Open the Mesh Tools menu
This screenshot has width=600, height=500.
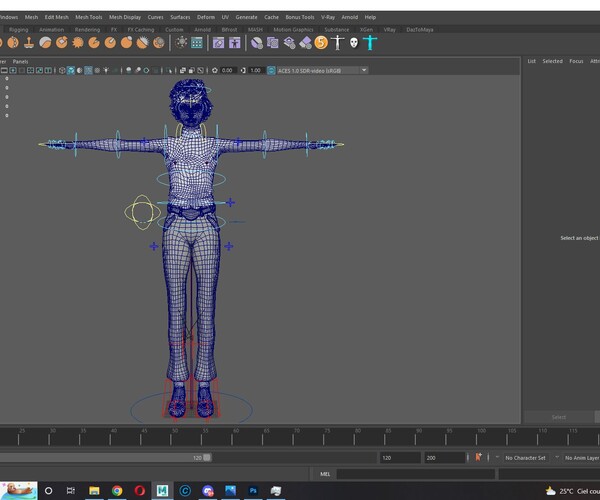click(x=89, y=17)
